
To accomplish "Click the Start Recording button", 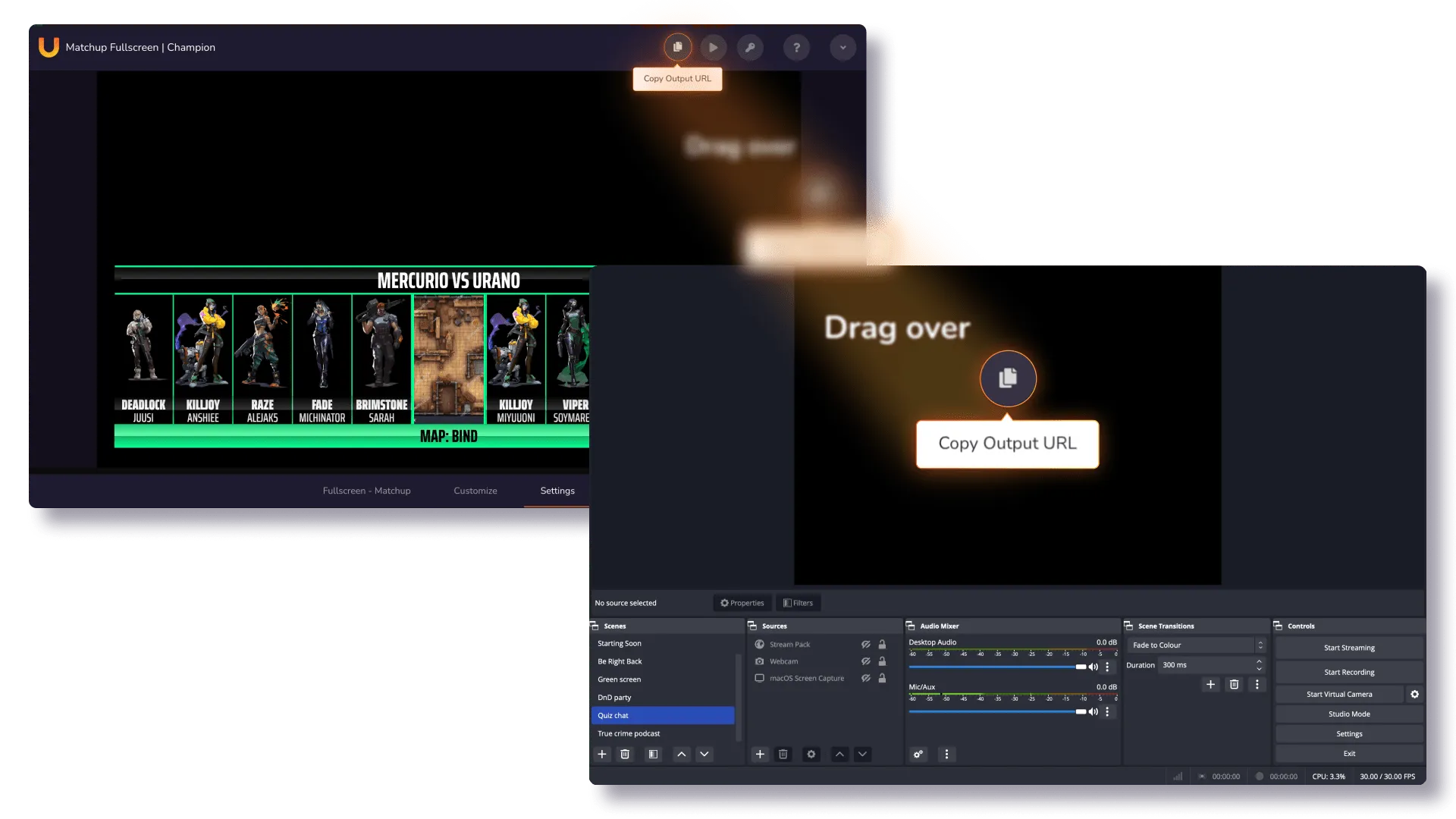I will [1349, 672].
